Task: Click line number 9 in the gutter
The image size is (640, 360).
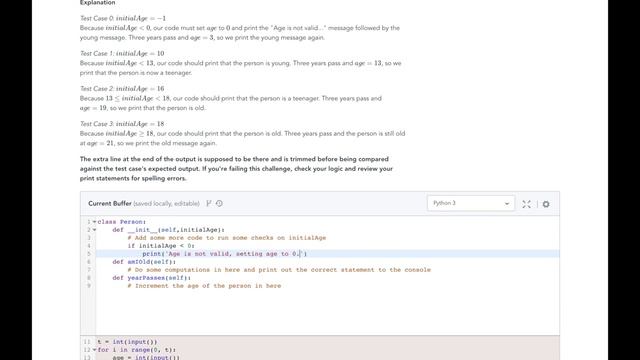Action: (x=89, y=286)
